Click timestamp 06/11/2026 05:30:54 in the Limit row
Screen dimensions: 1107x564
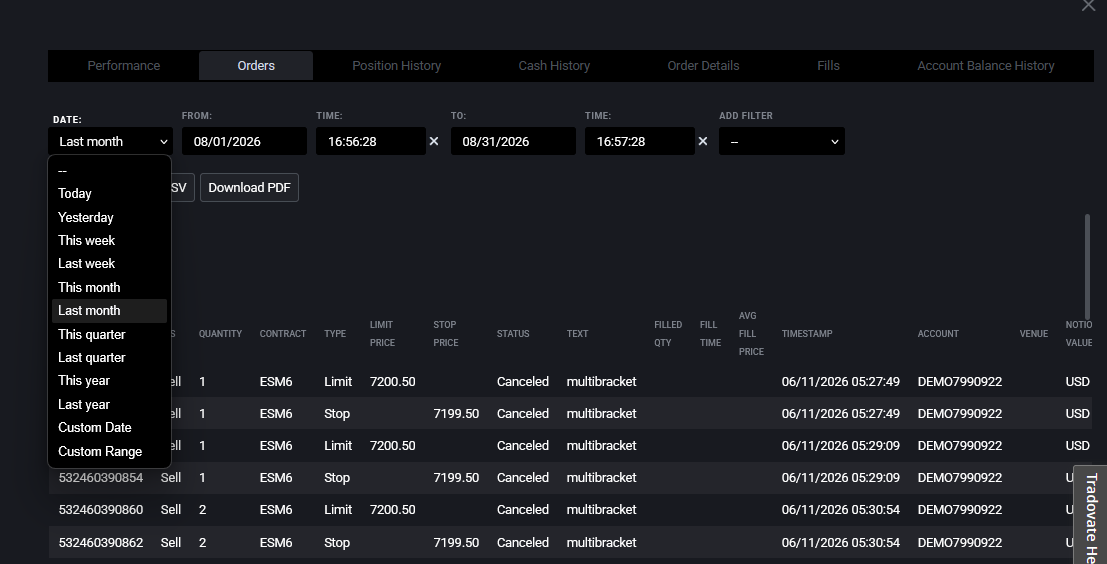point(840,510)
